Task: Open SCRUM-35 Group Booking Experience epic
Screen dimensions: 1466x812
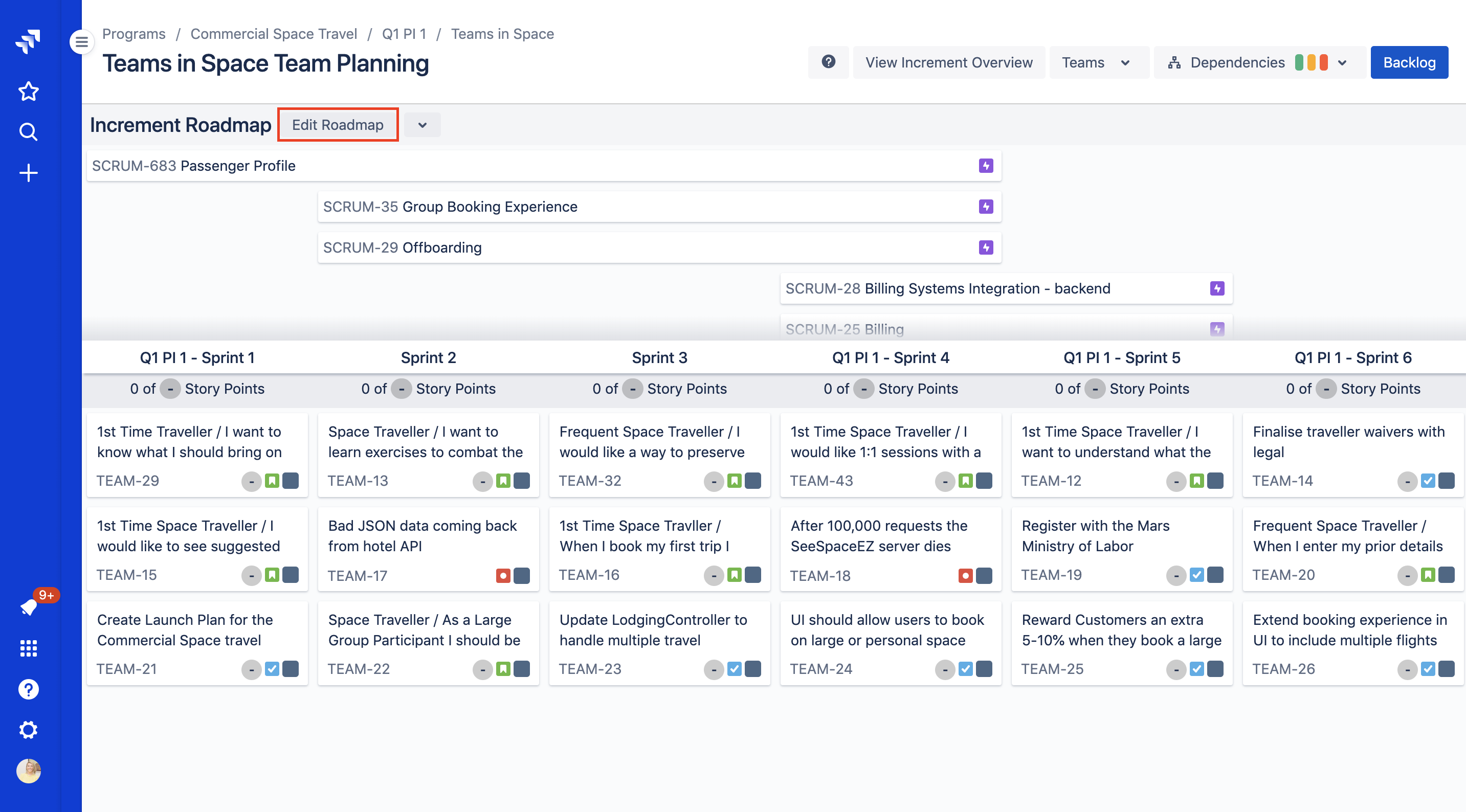Action: (659, 207)
